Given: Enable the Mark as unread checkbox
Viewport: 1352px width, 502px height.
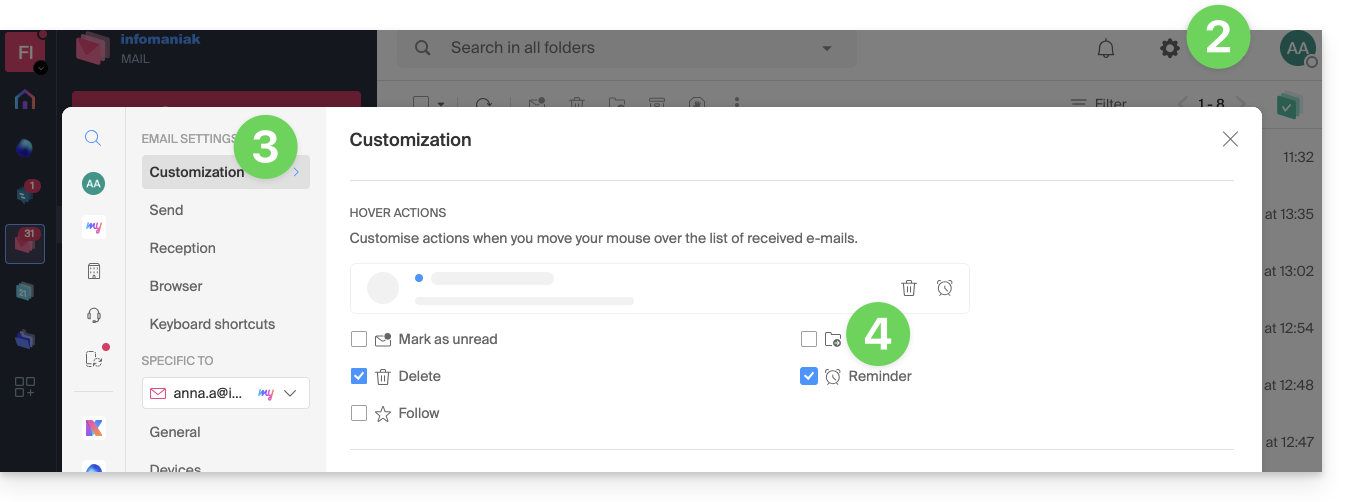Looking at the screenshot, I should coord(359,339).
